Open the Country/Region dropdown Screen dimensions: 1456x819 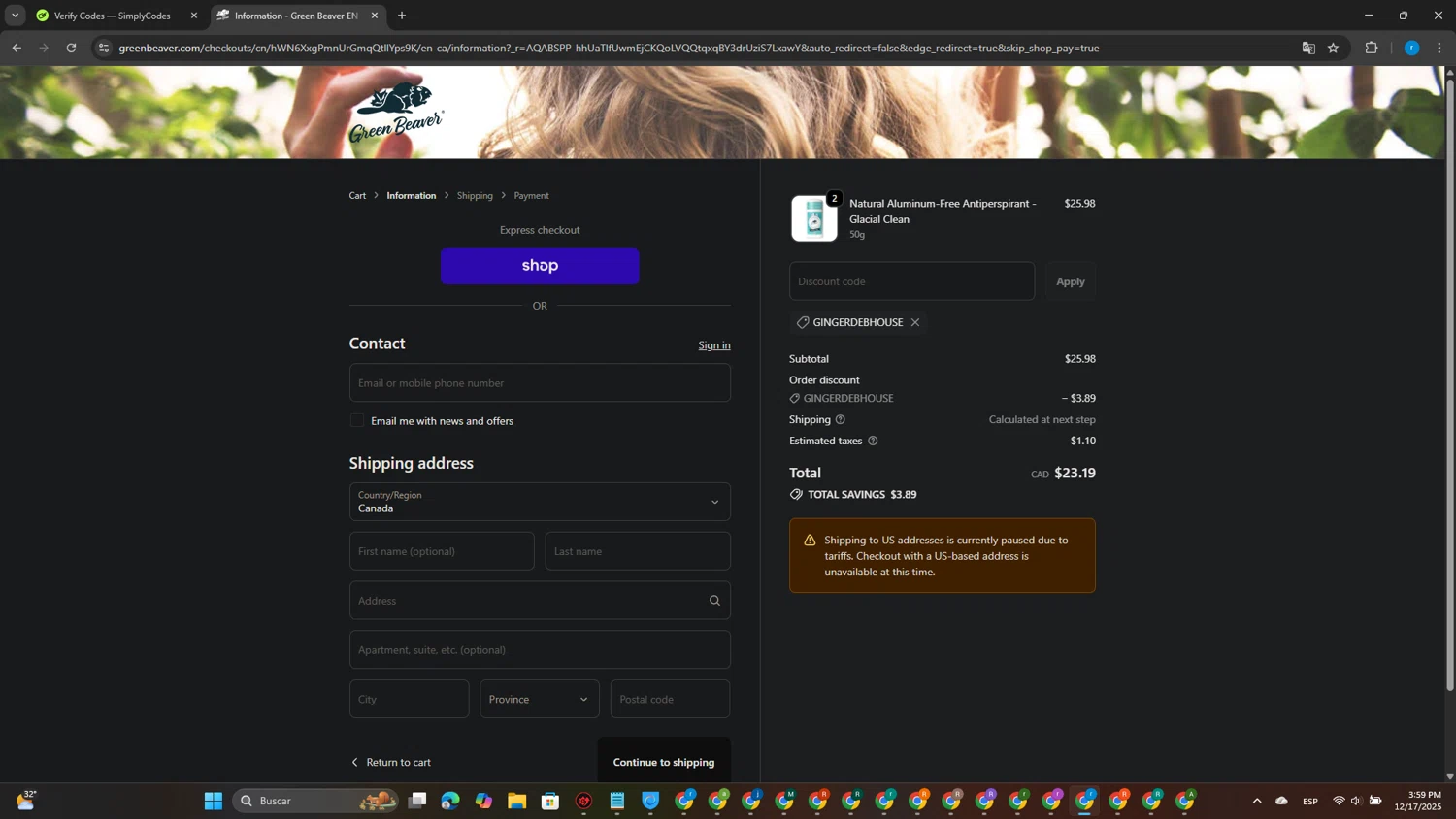tap(540, 502)
